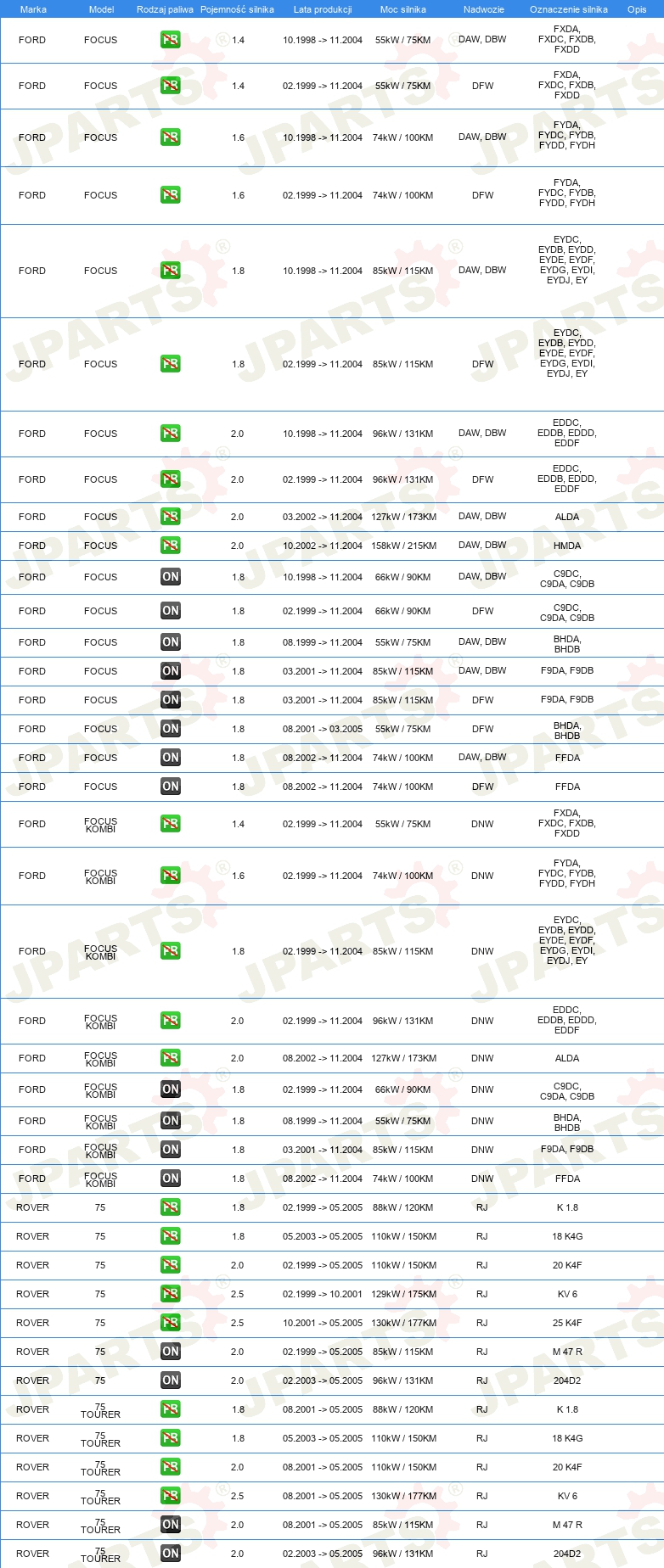This screenshot has width=664, height=1568.
Task: Click the Lata produkcji column header
Action: coord(323,9)
